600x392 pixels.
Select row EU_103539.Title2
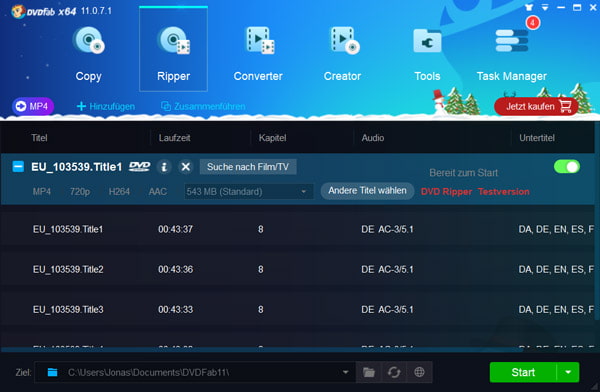point(297,269)
